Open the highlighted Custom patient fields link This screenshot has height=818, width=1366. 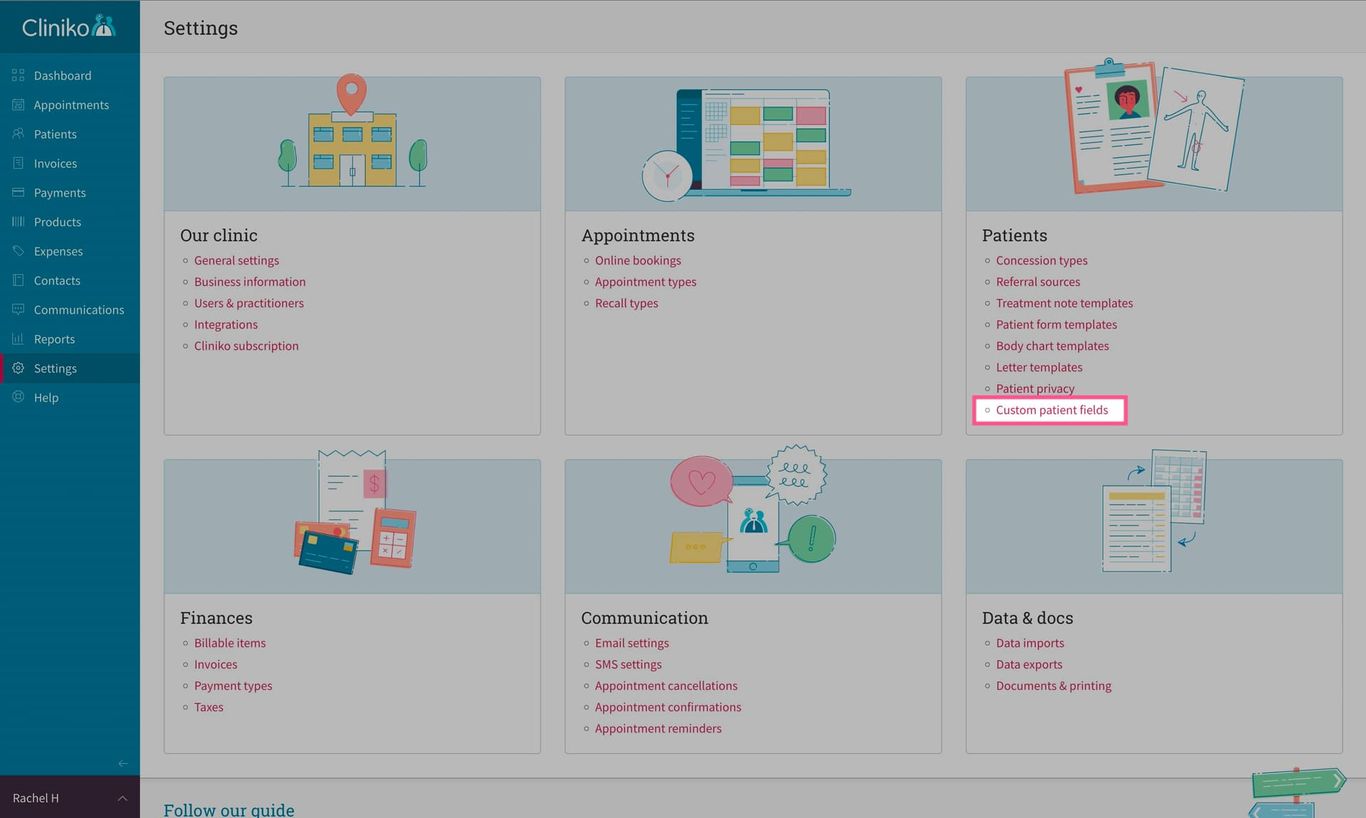[x=1051, y=410]
